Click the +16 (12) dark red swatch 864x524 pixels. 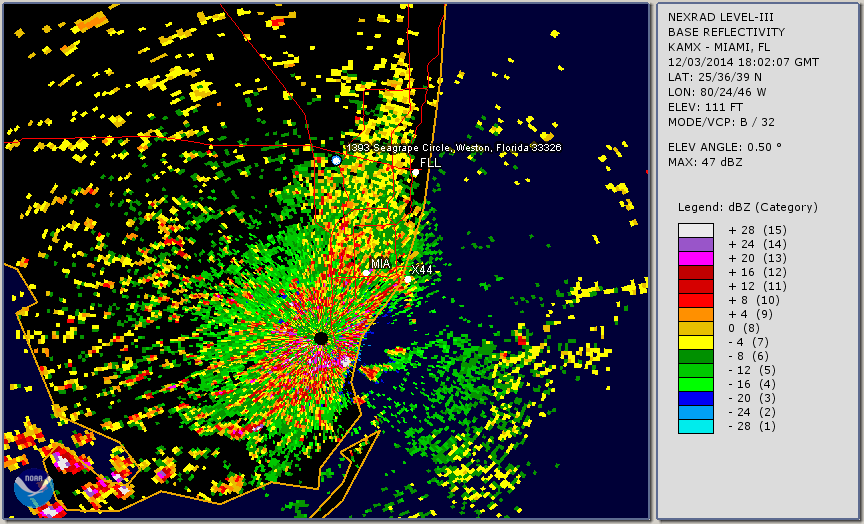[696, 273]
